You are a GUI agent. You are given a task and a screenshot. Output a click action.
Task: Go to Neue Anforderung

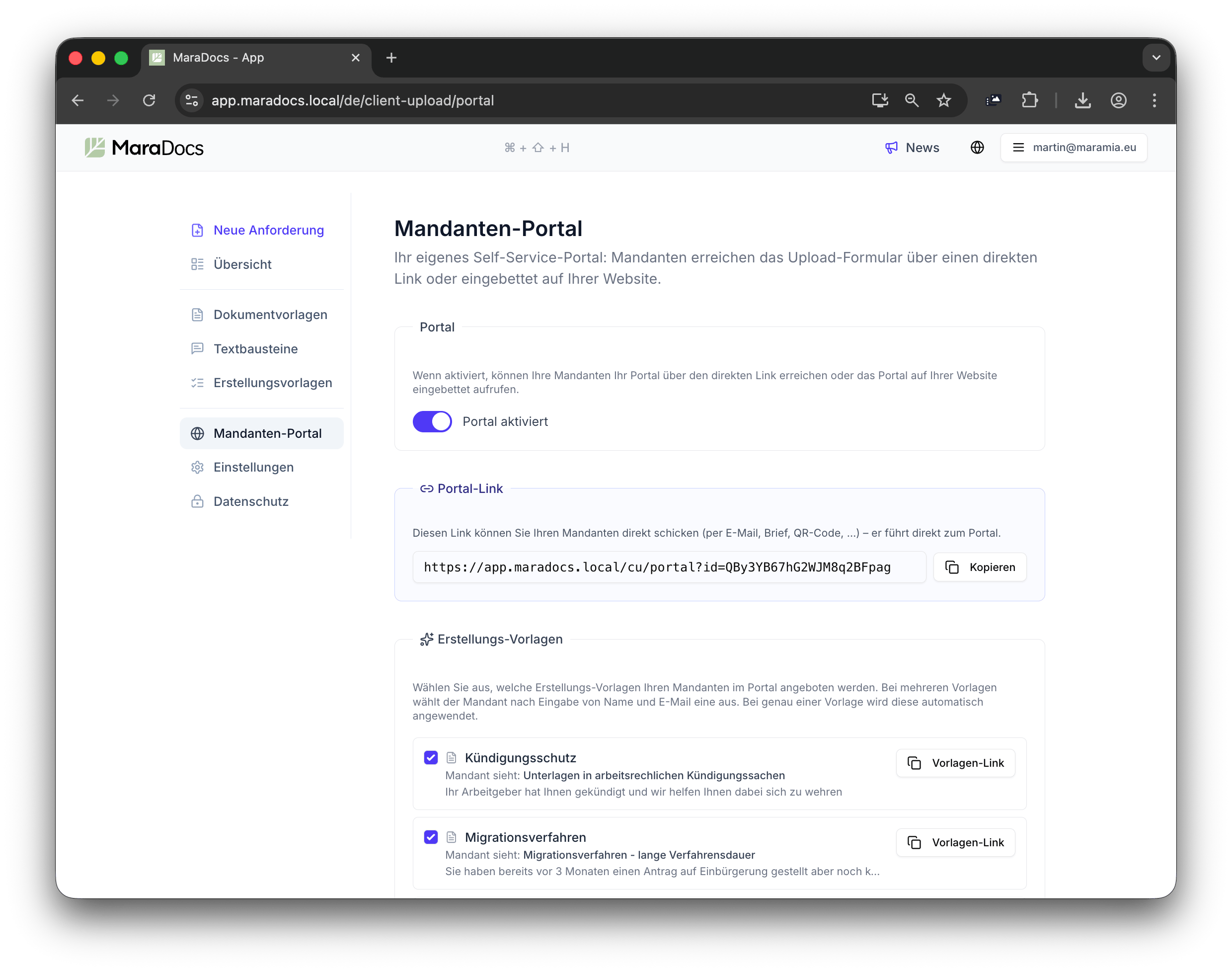[x=262, y=230]
